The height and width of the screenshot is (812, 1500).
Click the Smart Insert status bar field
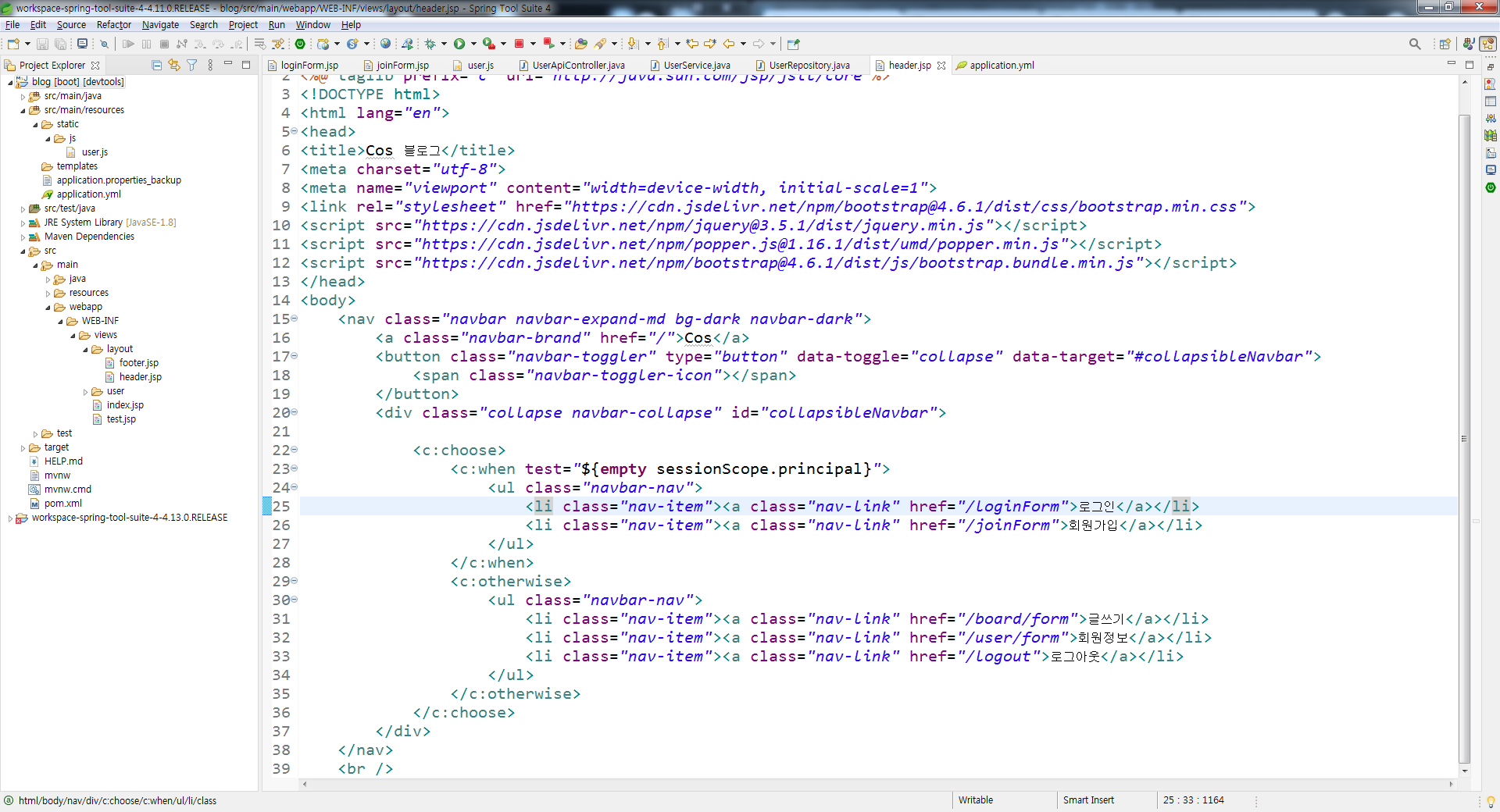coord(1088,800)
